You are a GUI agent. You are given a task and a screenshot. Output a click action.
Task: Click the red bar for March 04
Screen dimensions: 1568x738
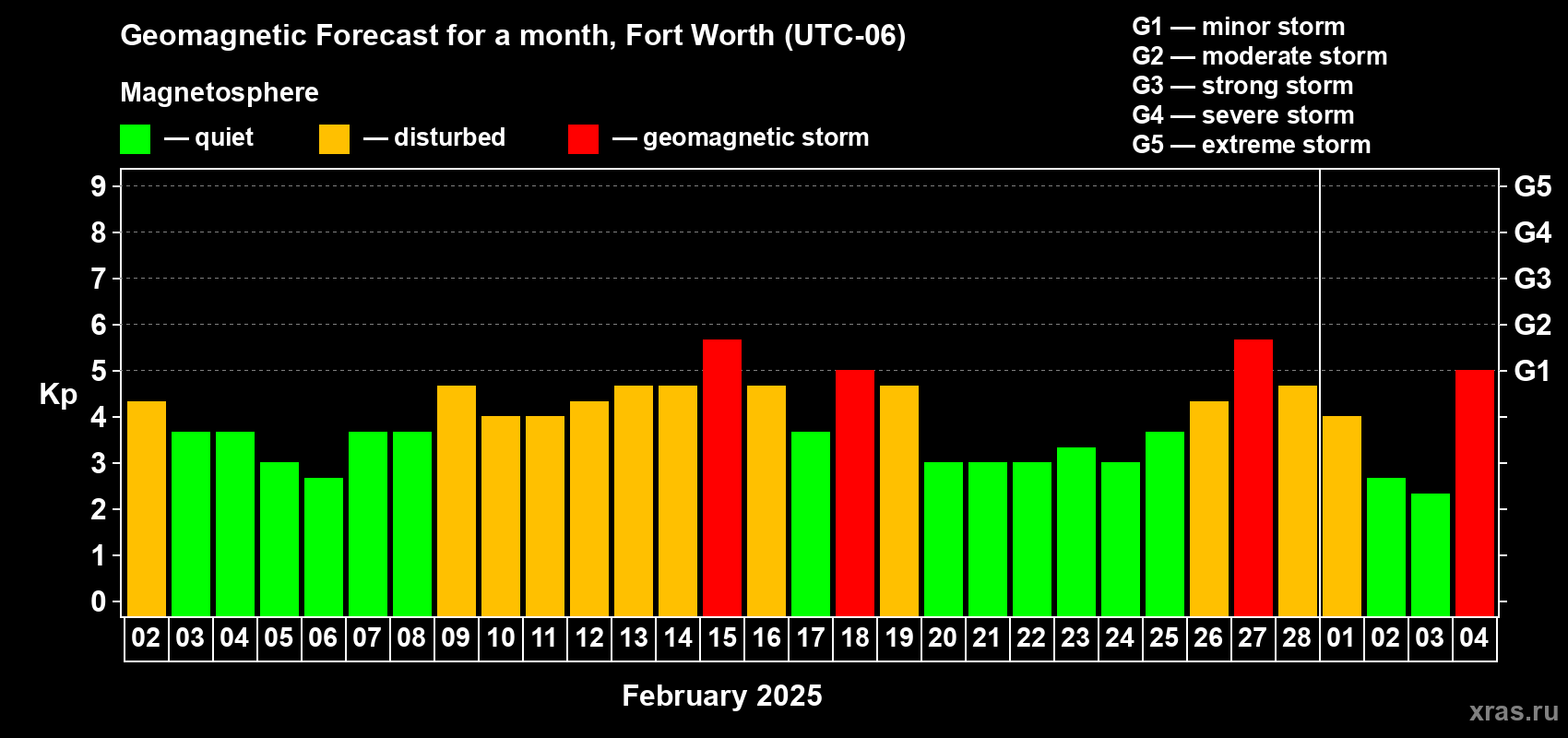pos(1475,494)
